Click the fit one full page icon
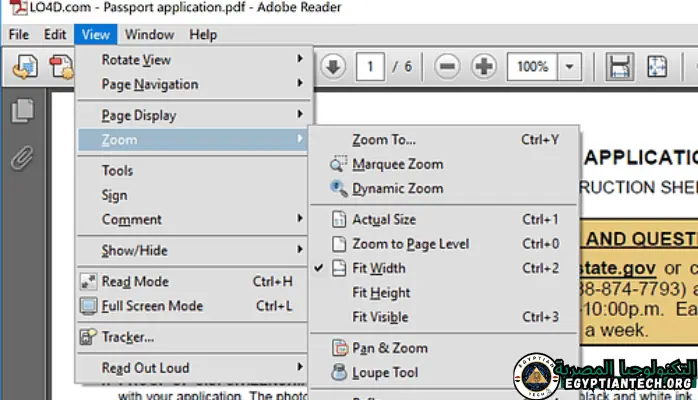 (x=657, y=67)
